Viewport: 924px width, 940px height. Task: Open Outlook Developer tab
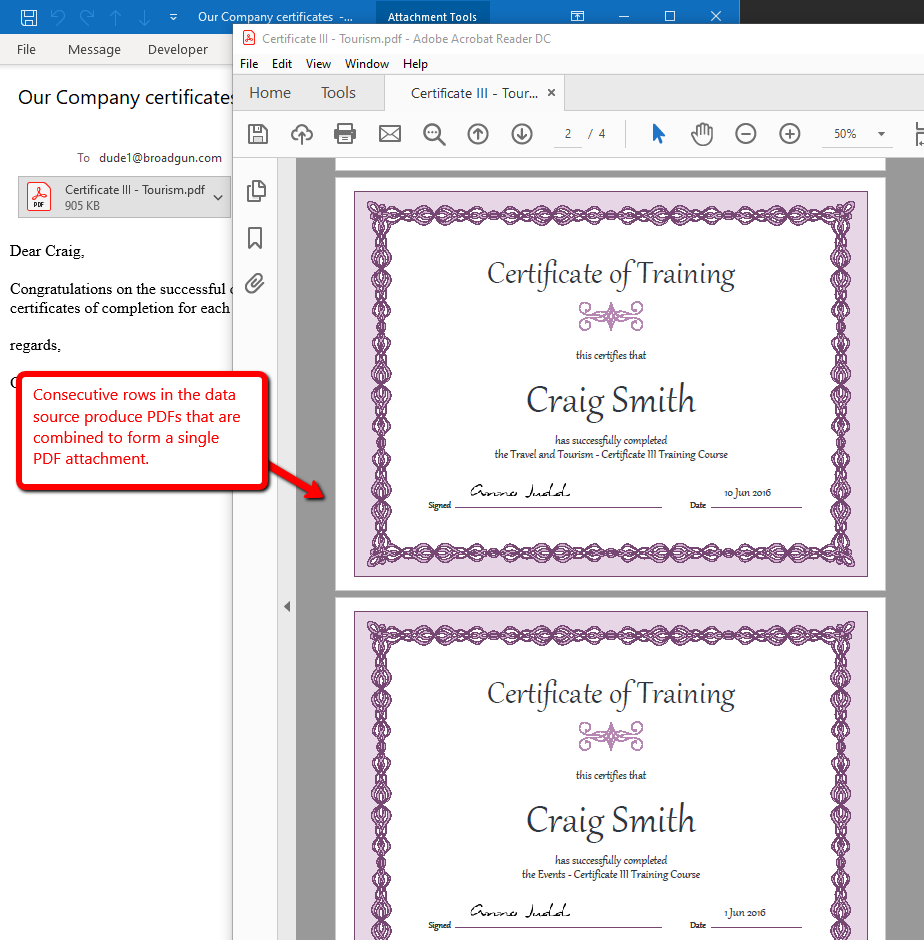tap(177, 50)
